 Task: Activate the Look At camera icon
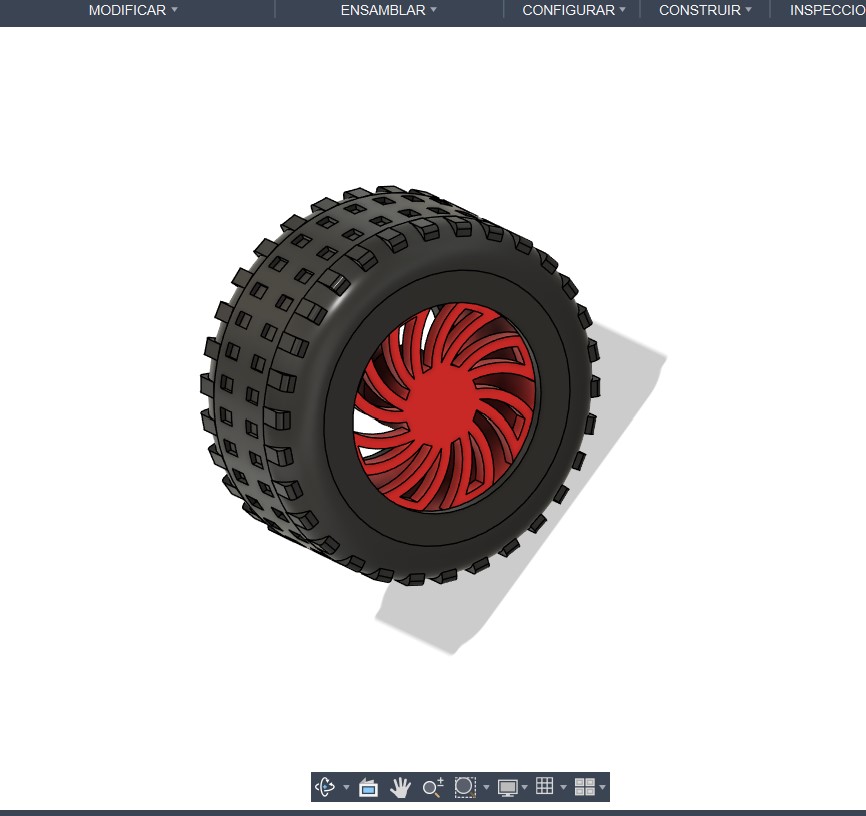tap(368, 787)
